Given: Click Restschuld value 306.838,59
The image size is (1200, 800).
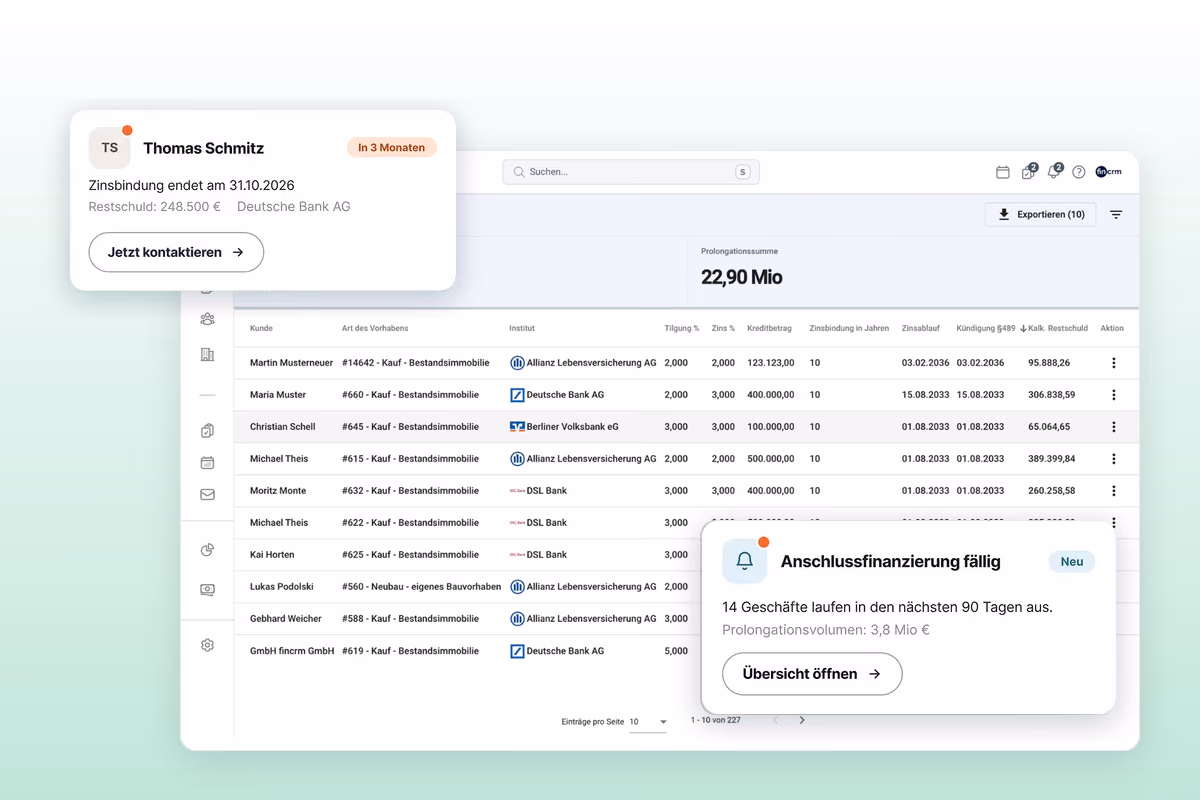Looking at the screenshot, I should pyautogui.click(x=1051, y=395).
